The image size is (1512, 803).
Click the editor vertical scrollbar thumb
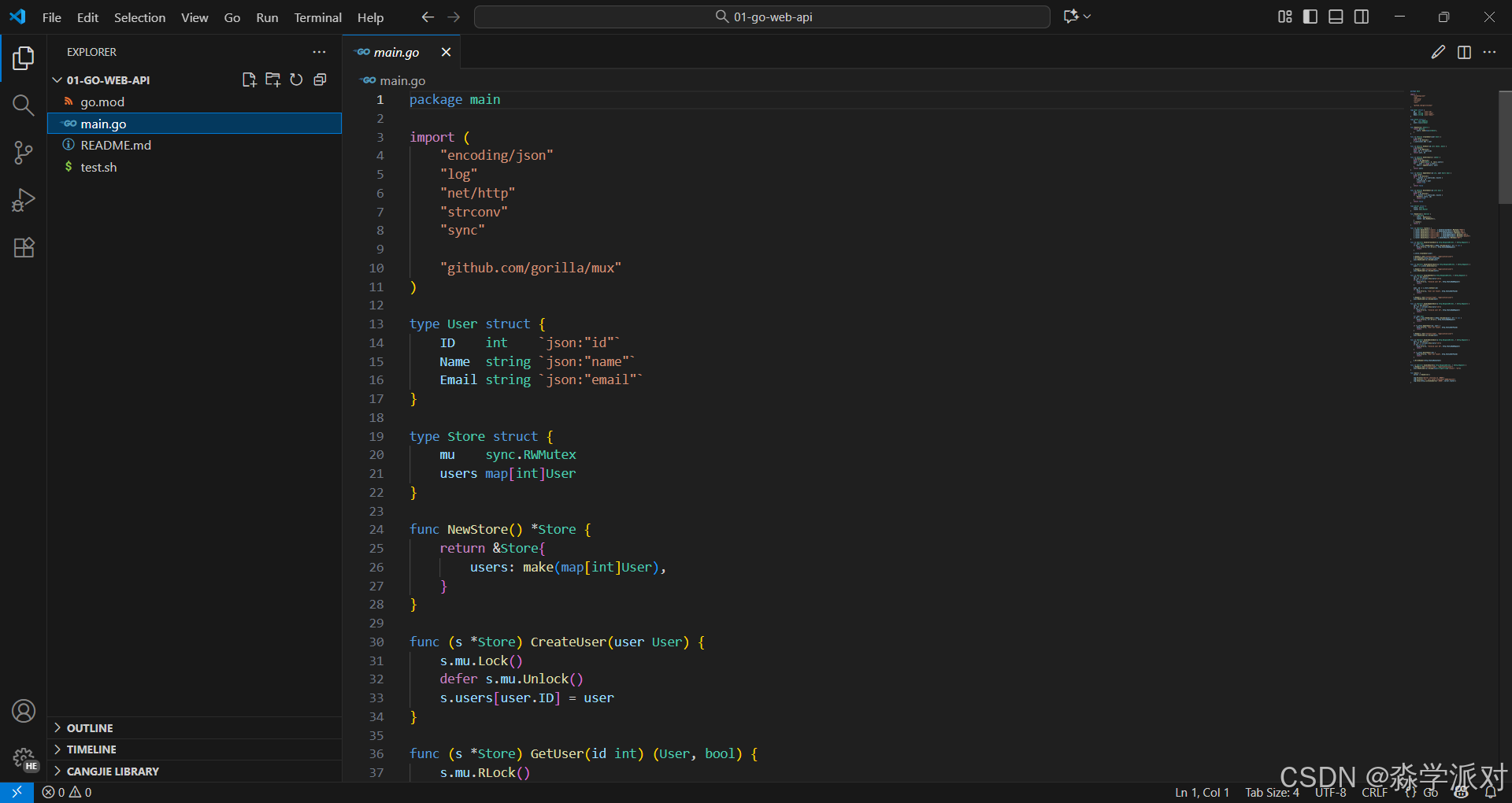tap(1505, 147)
